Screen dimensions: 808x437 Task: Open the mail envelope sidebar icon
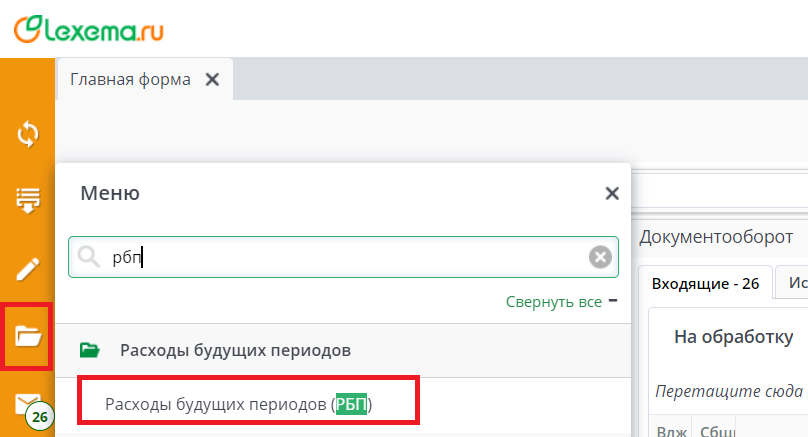tap(28, 401)
